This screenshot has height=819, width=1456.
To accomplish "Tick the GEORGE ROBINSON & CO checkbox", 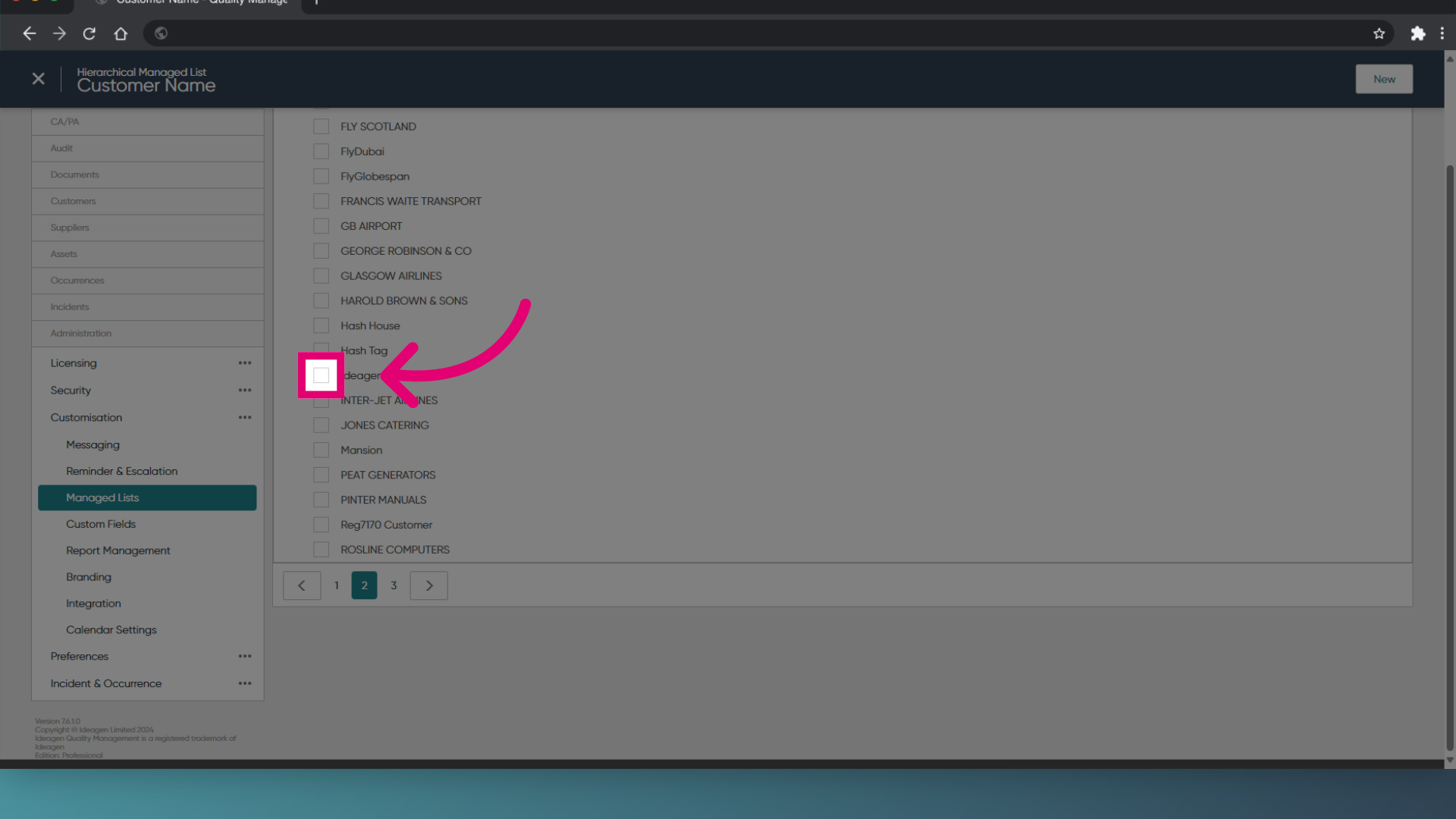I will [322, 251].
